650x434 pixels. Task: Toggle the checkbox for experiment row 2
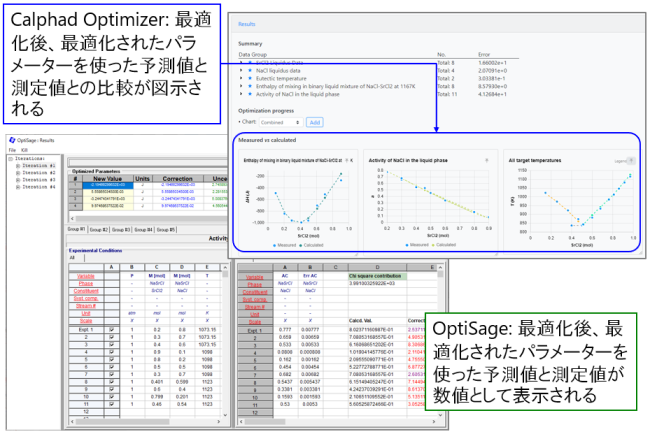tap(112, 337)
